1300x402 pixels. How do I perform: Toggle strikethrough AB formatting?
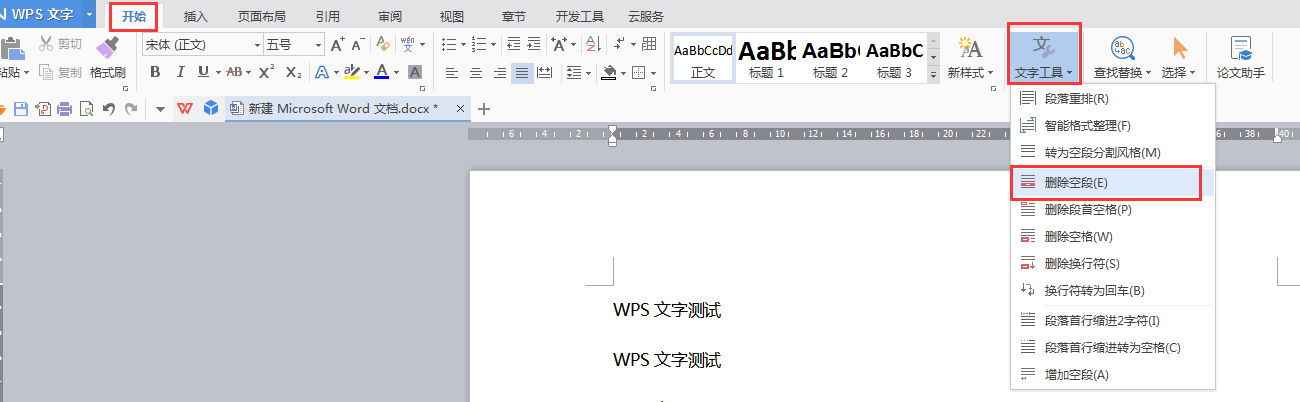pos(234,72)
